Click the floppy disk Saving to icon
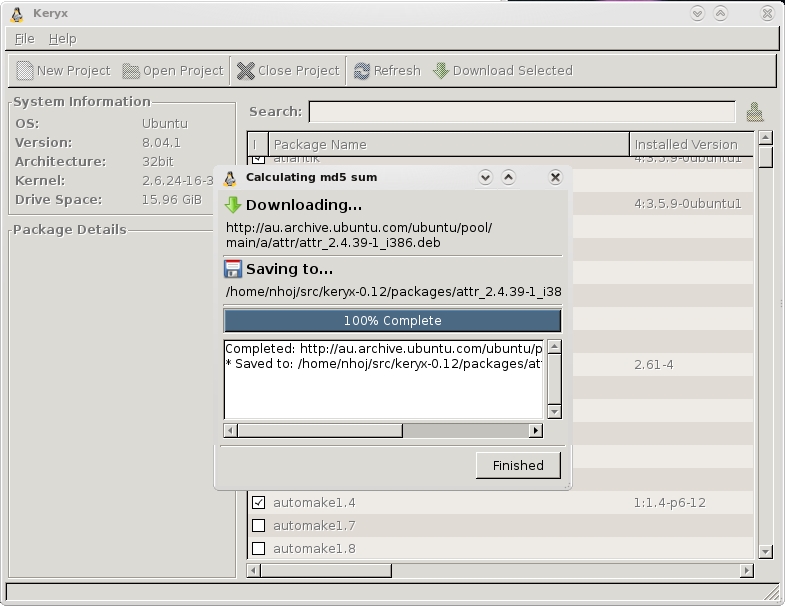 click(x=233, y=269)
